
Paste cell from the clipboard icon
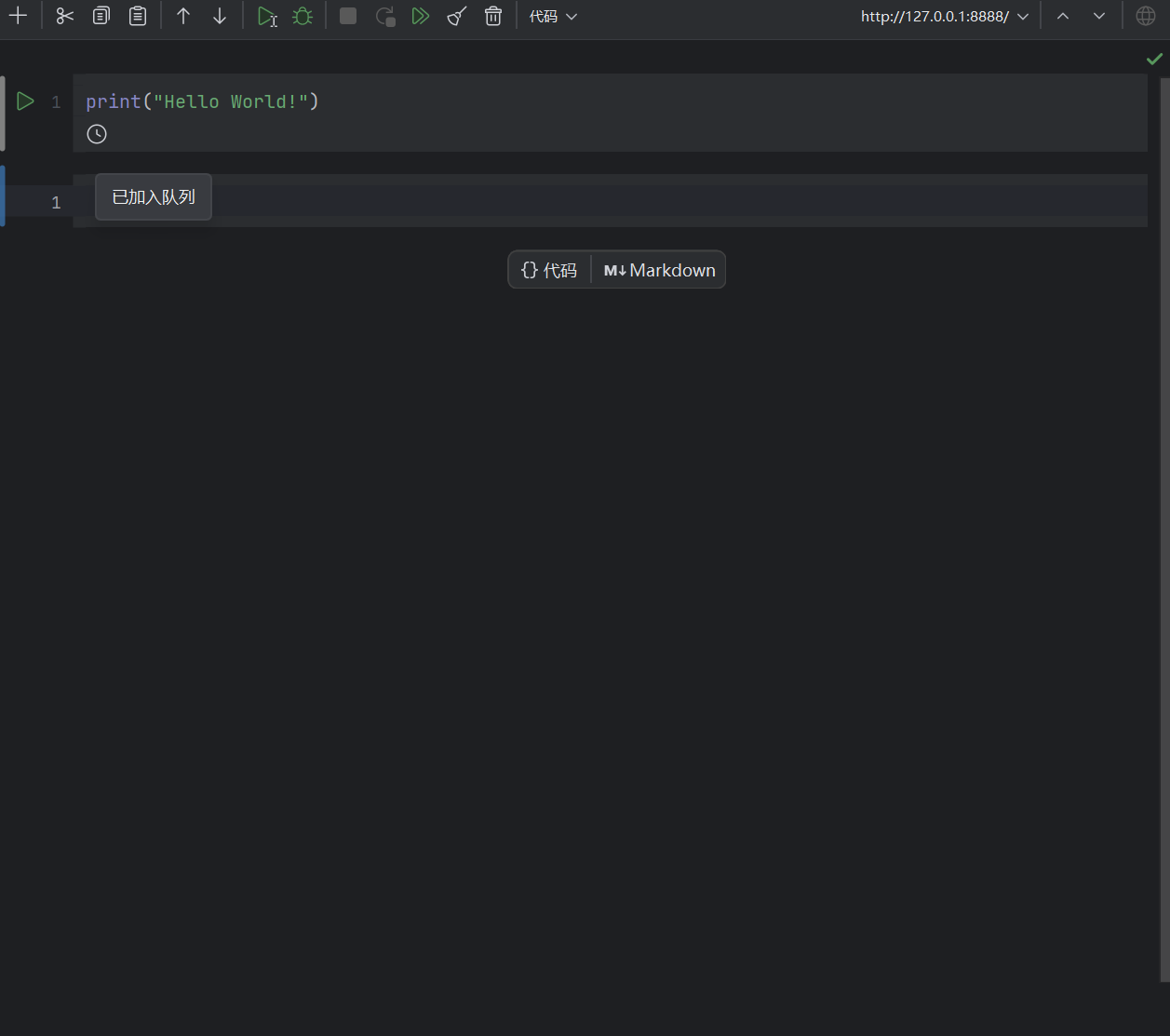[138, 16]
